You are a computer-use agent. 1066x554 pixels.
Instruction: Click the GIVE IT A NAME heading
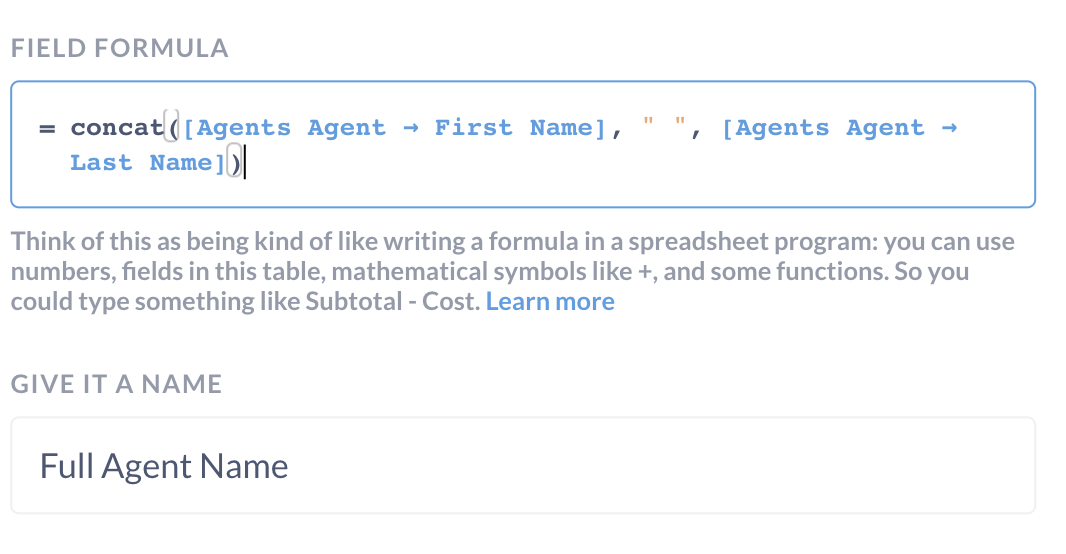(116, 384)
